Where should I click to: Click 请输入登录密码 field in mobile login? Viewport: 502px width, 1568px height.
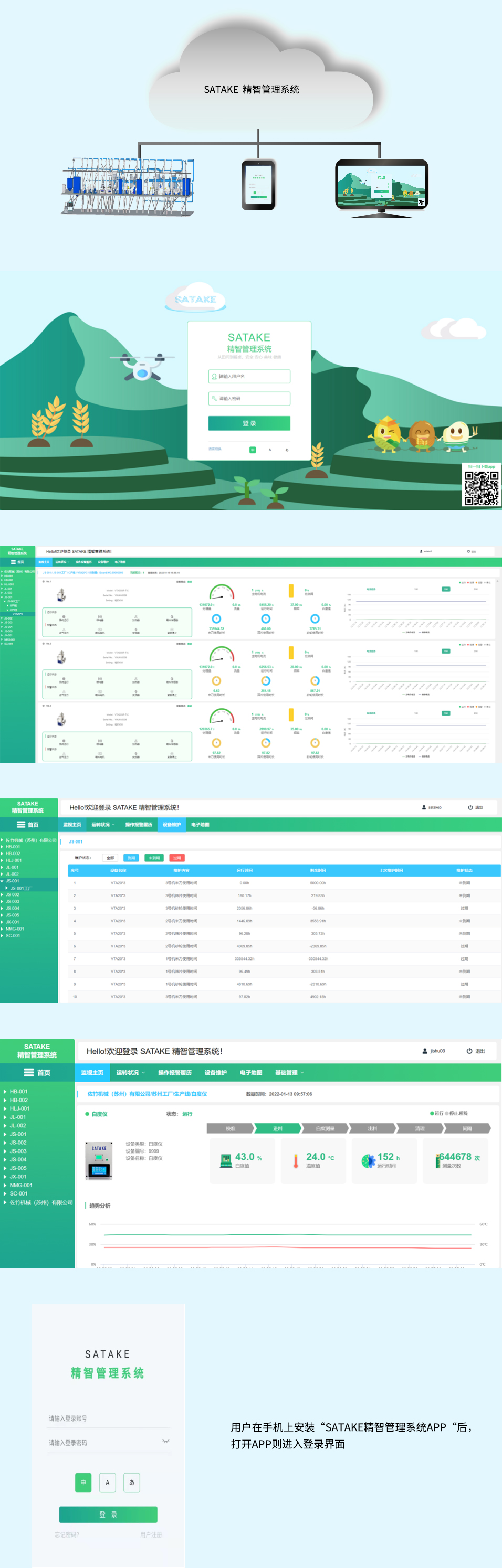[x=109, y=1443]
